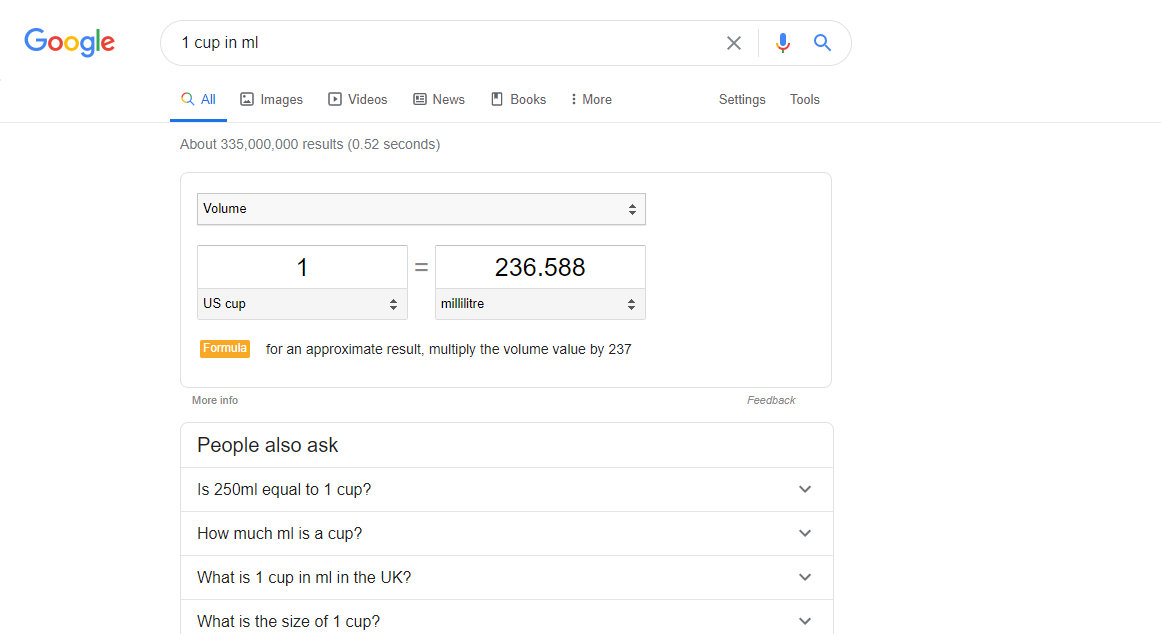The image size is (1161, 634).
Task: Open Settings in the search bar
Action: pyautogui.click(x=742, y=99)
